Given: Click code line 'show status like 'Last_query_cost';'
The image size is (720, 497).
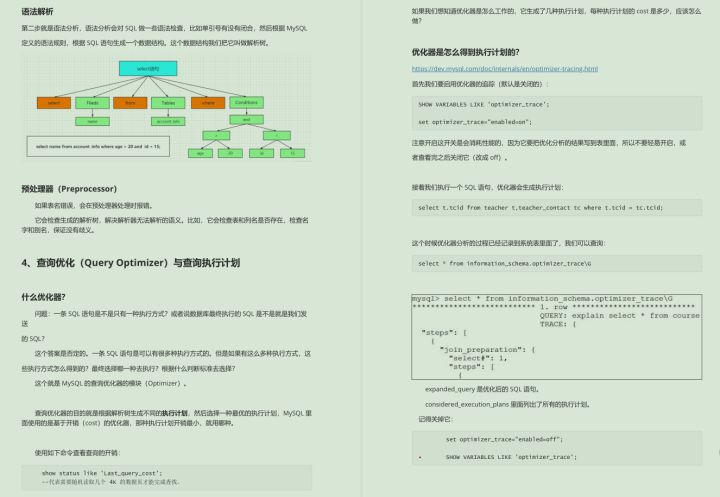Looking at the screenshot, I should pyautogui.click(x=102, y=473).
